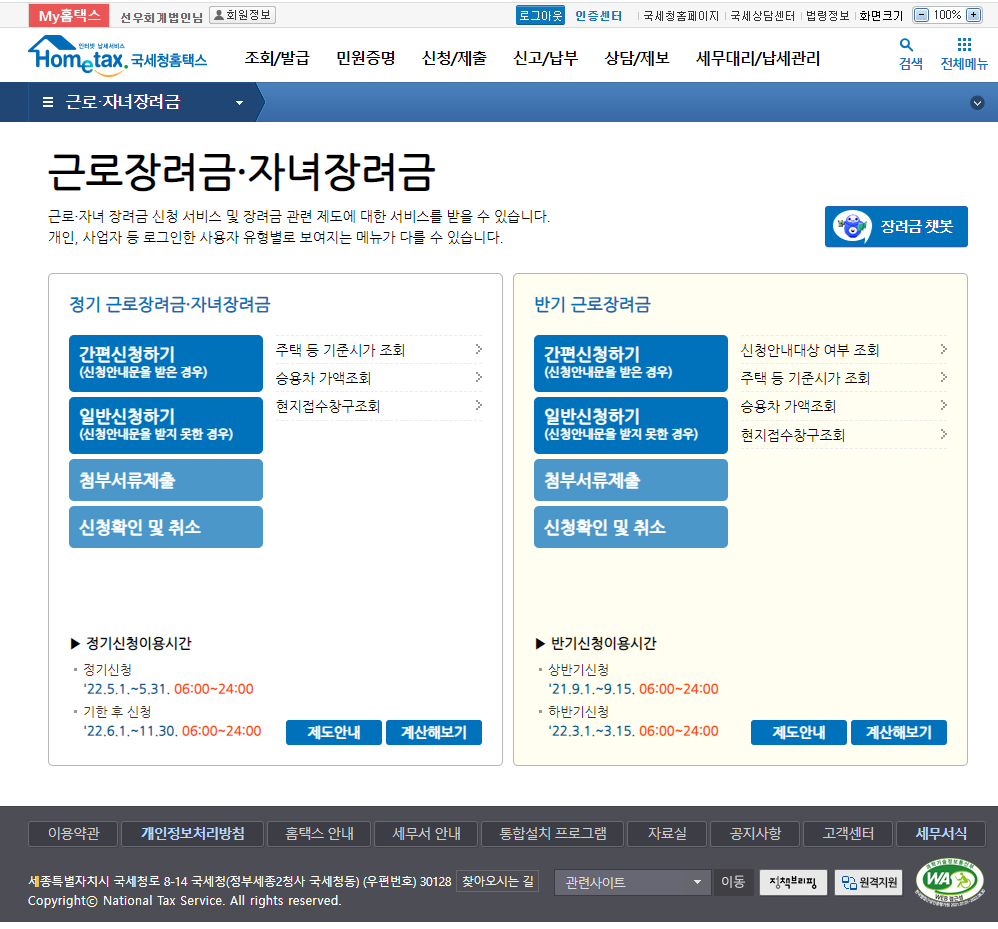Click the 원격지원 remote support icon
Image resolution: width=998 pixels, height=929 pixels.
[869, 882]
